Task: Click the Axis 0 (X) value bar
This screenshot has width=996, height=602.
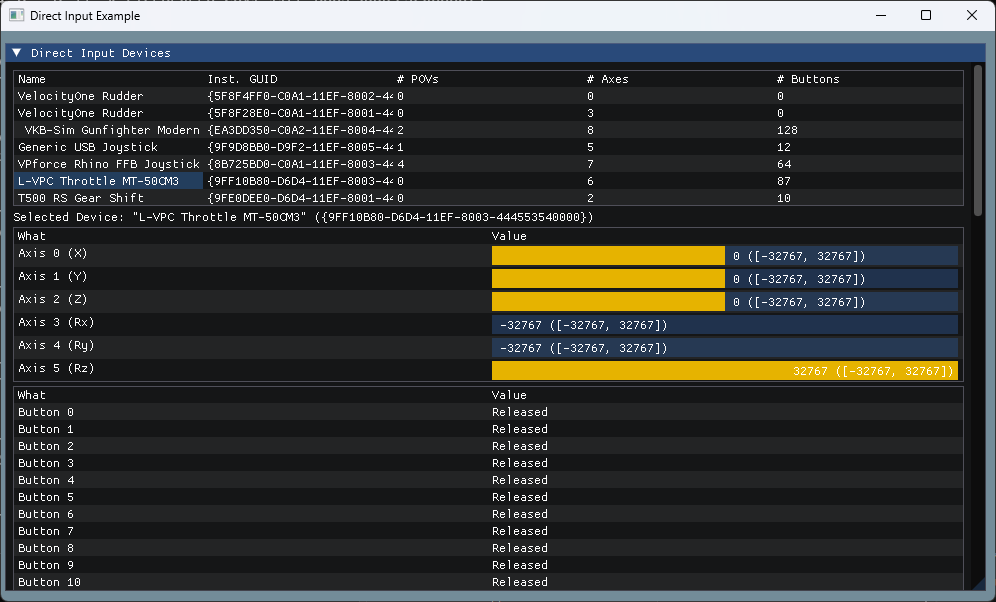Action: pyautogui.click(x=608, y=255)
